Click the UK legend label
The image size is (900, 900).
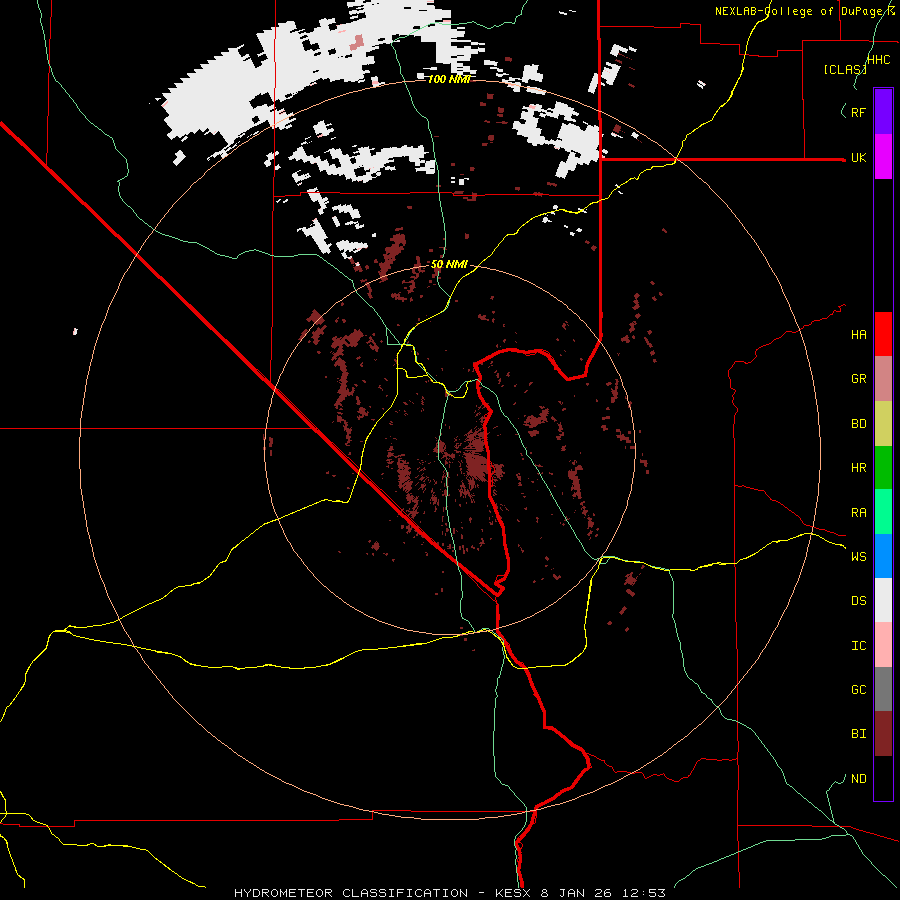tap(858, 157)
